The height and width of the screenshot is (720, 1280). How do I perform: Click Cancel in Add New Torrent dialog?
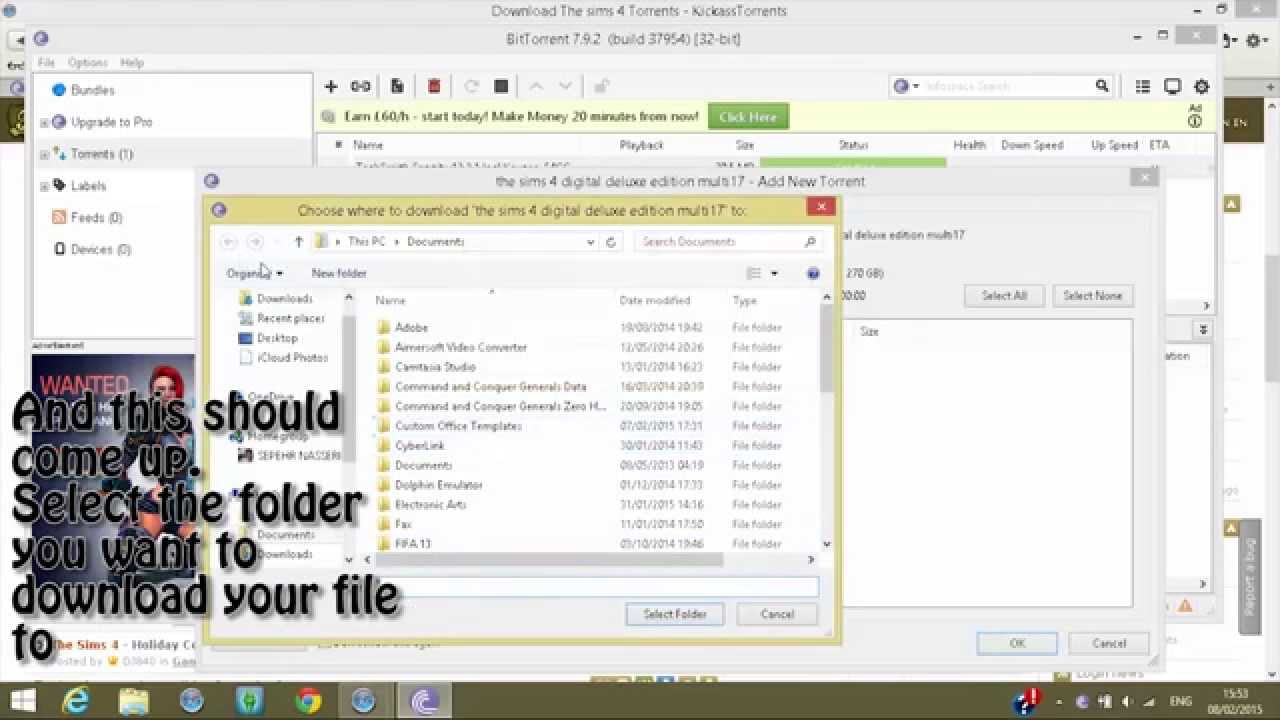tap(1109, 643)
